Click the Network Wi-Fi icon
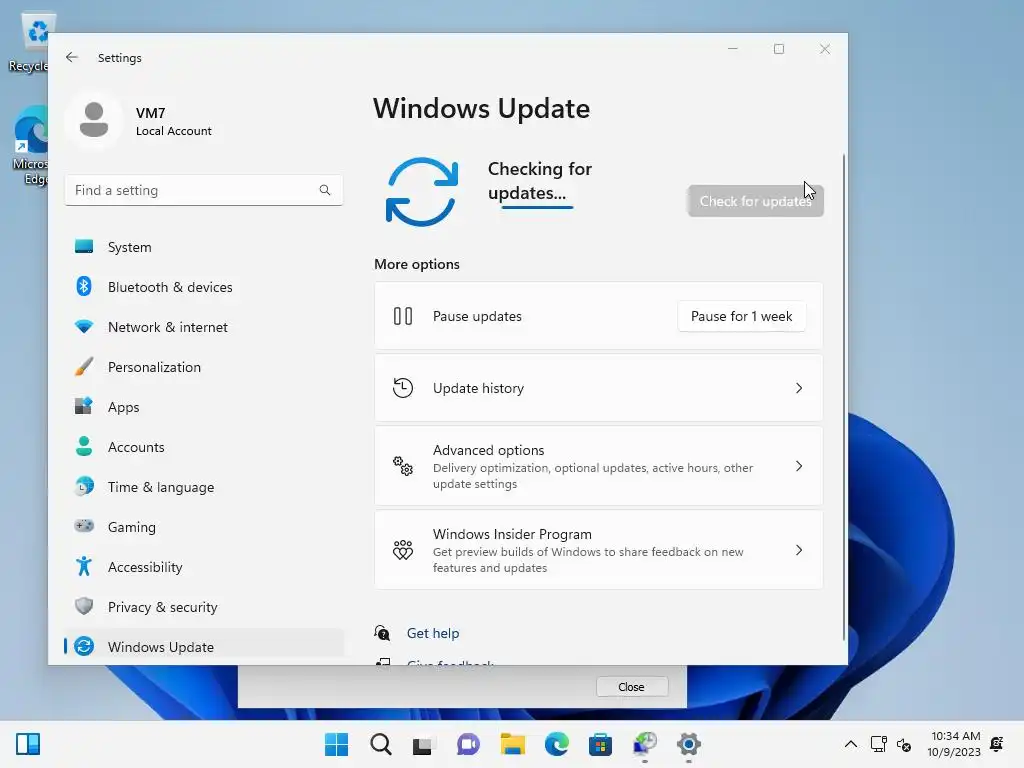1024x768 pixels. click(84, 327)
